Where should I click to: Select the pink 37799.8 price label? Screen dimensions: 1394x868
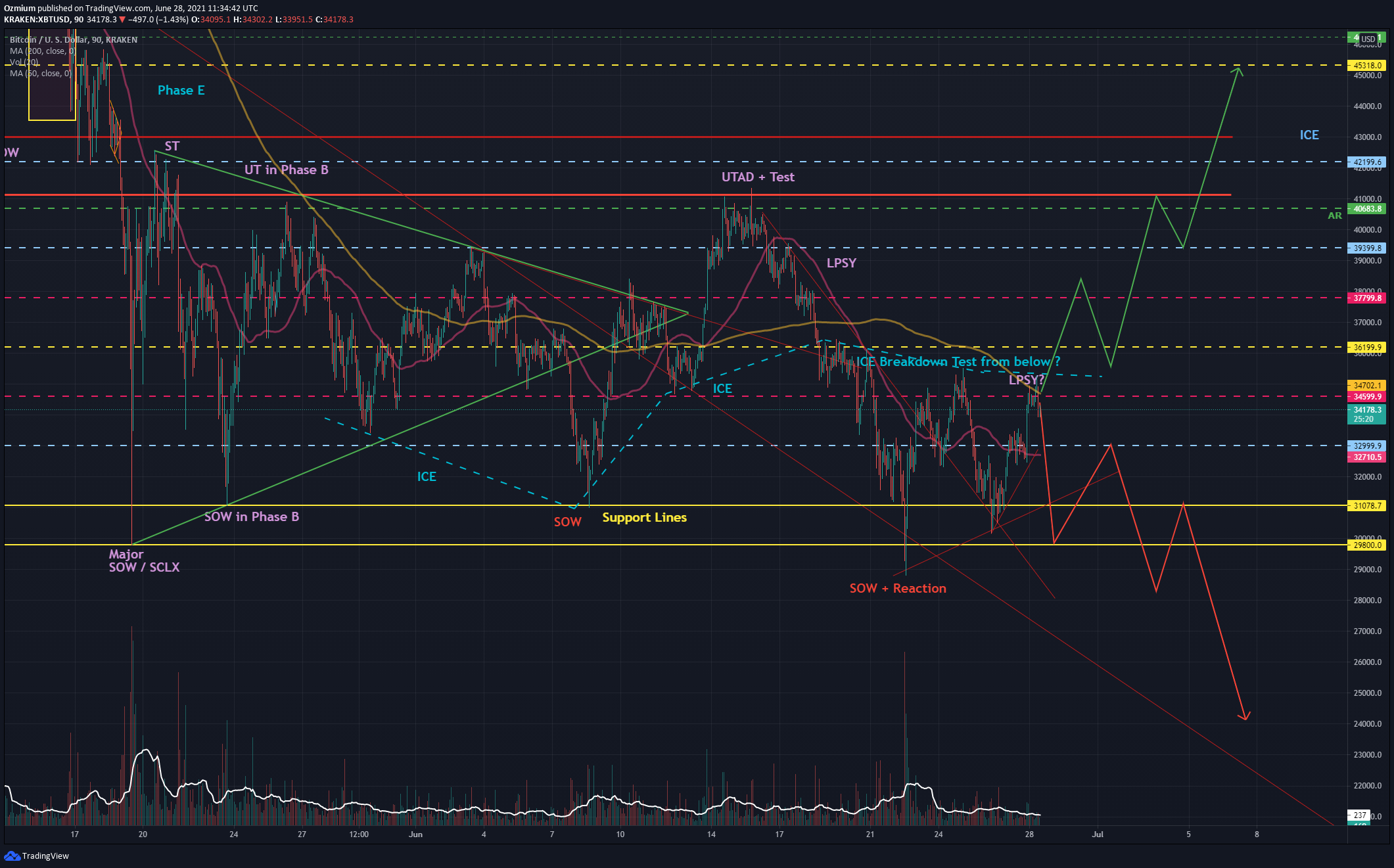click(1366, 298)
